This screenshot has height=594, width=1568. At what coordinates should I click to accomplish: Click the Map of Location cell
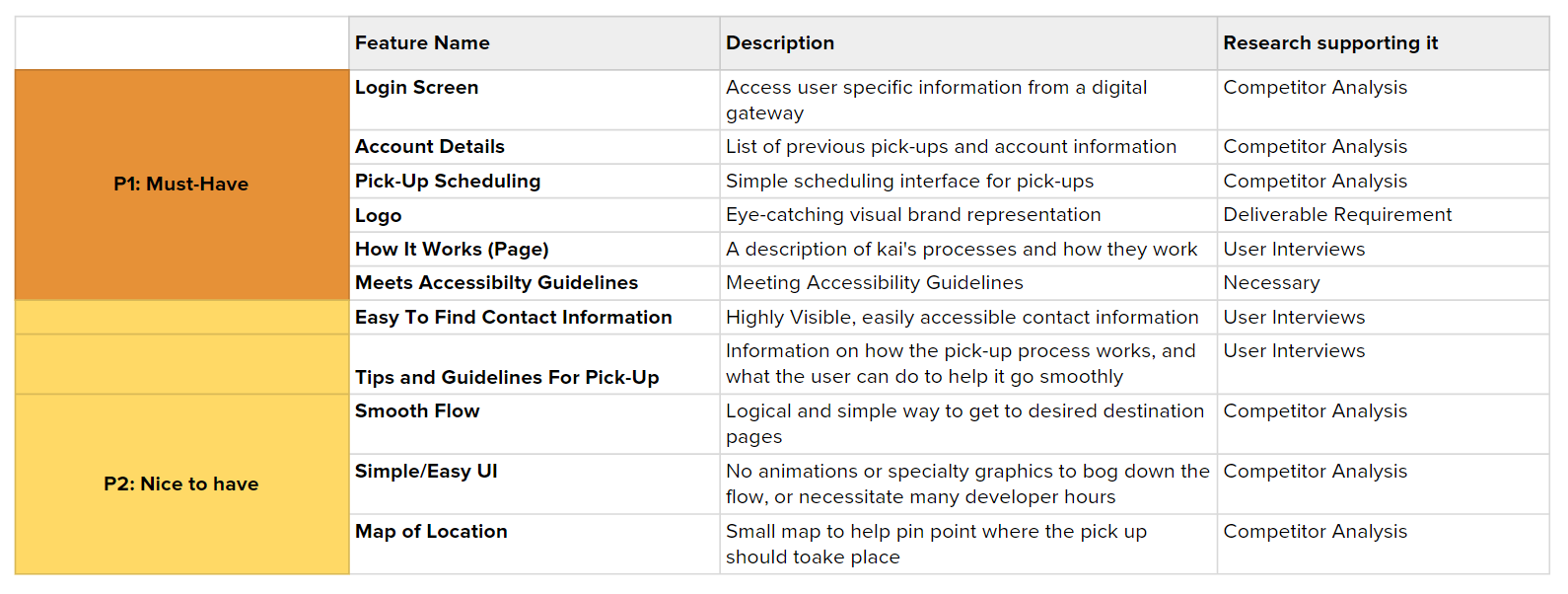click(535, 544)
